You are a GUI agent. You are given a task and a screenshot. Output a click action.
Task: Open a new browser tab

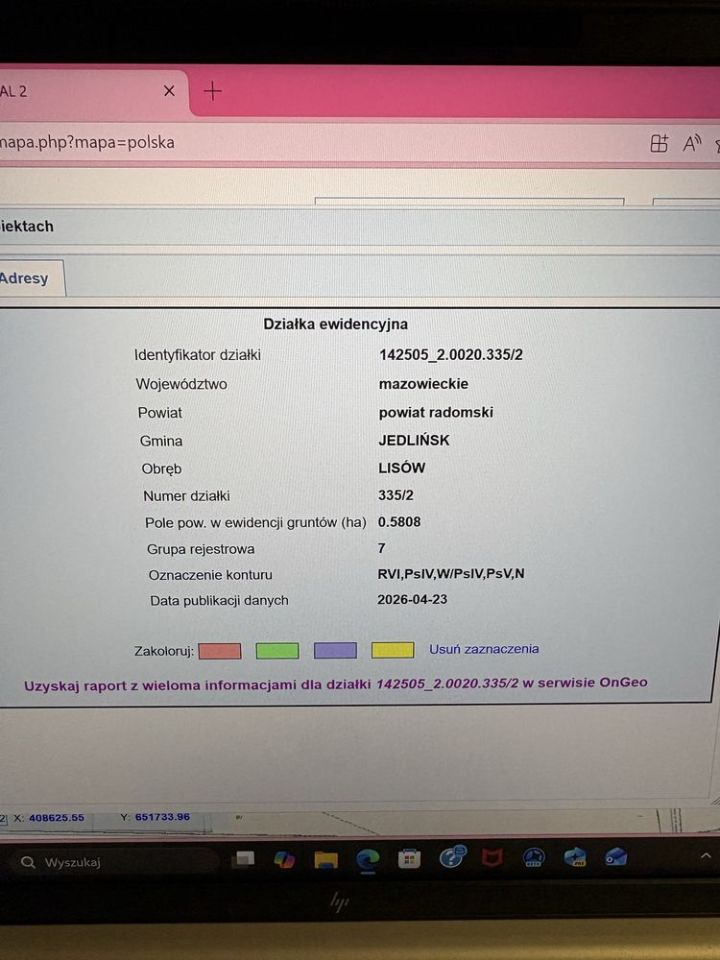(212, 91)
